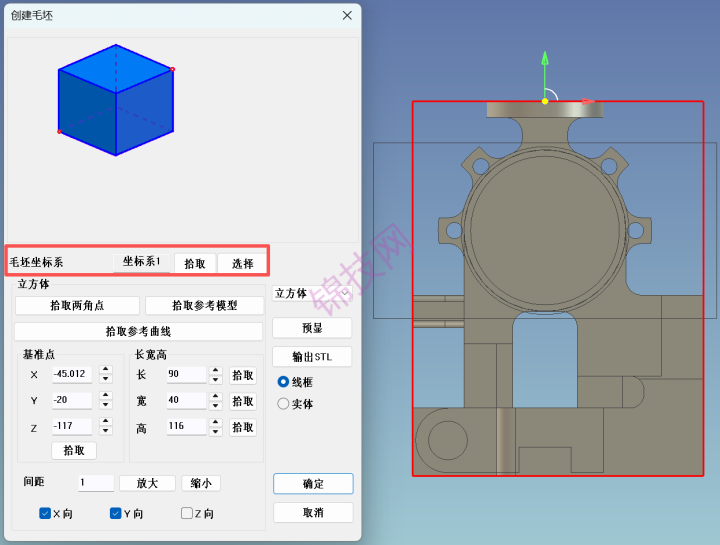The height and width of the screenshot is (545, 720).
Task: Click the 输出STL button
Action: click(312, 357)
